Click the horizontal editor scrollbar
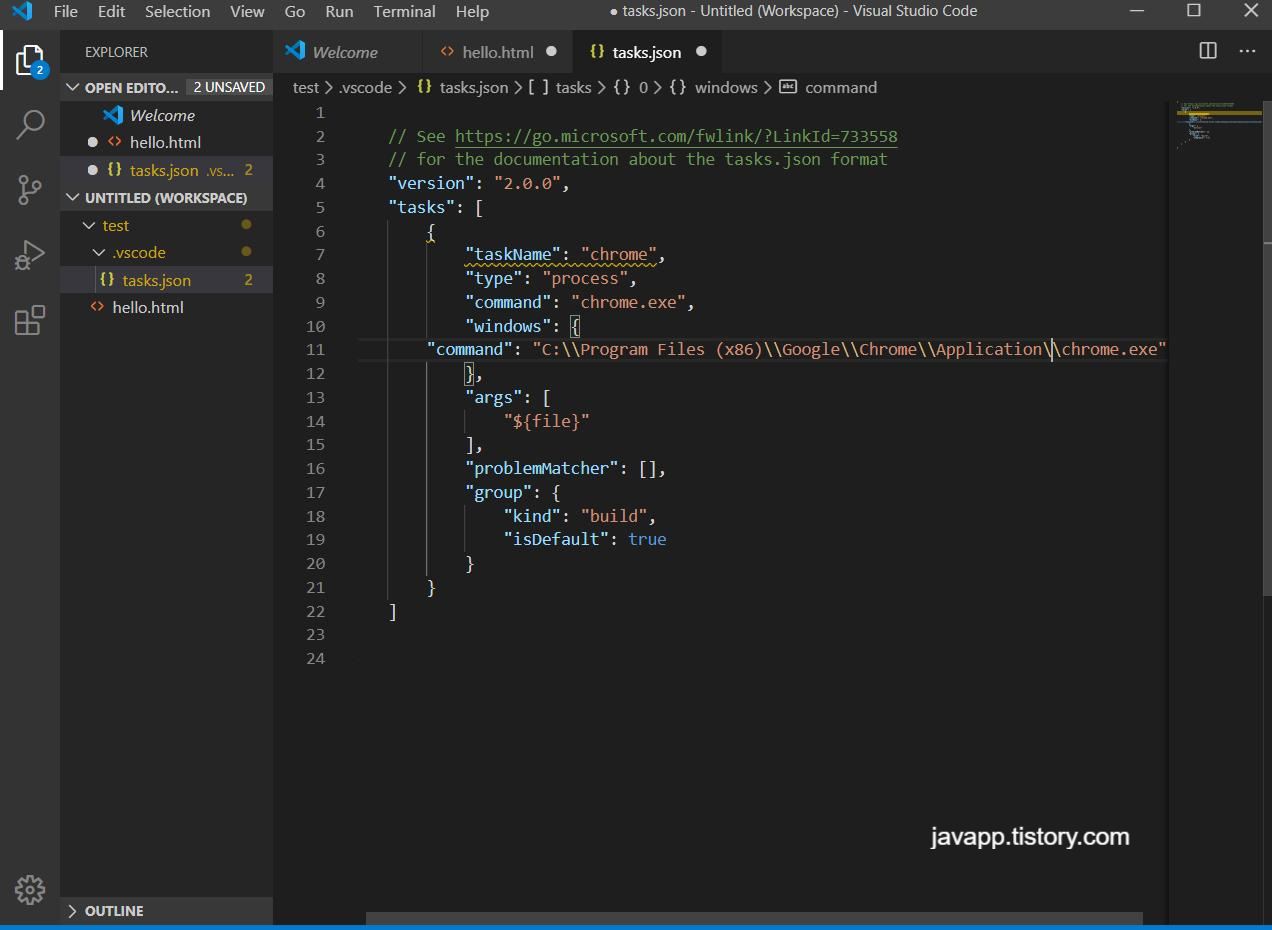 click(754, 918)
